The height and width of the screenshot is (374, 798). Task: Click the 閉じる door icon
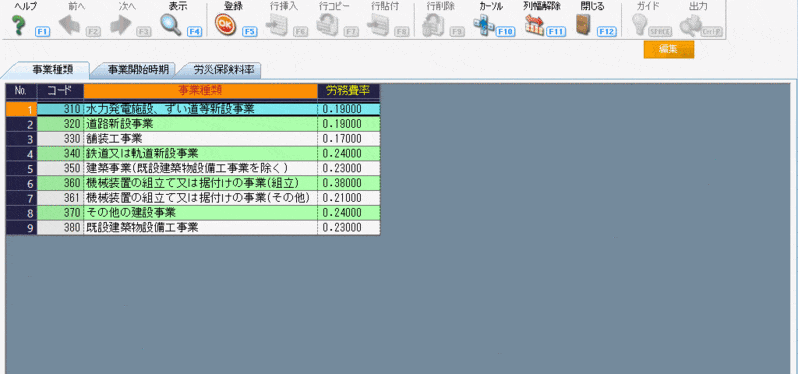pyautogui.click(x=584, y=25)
